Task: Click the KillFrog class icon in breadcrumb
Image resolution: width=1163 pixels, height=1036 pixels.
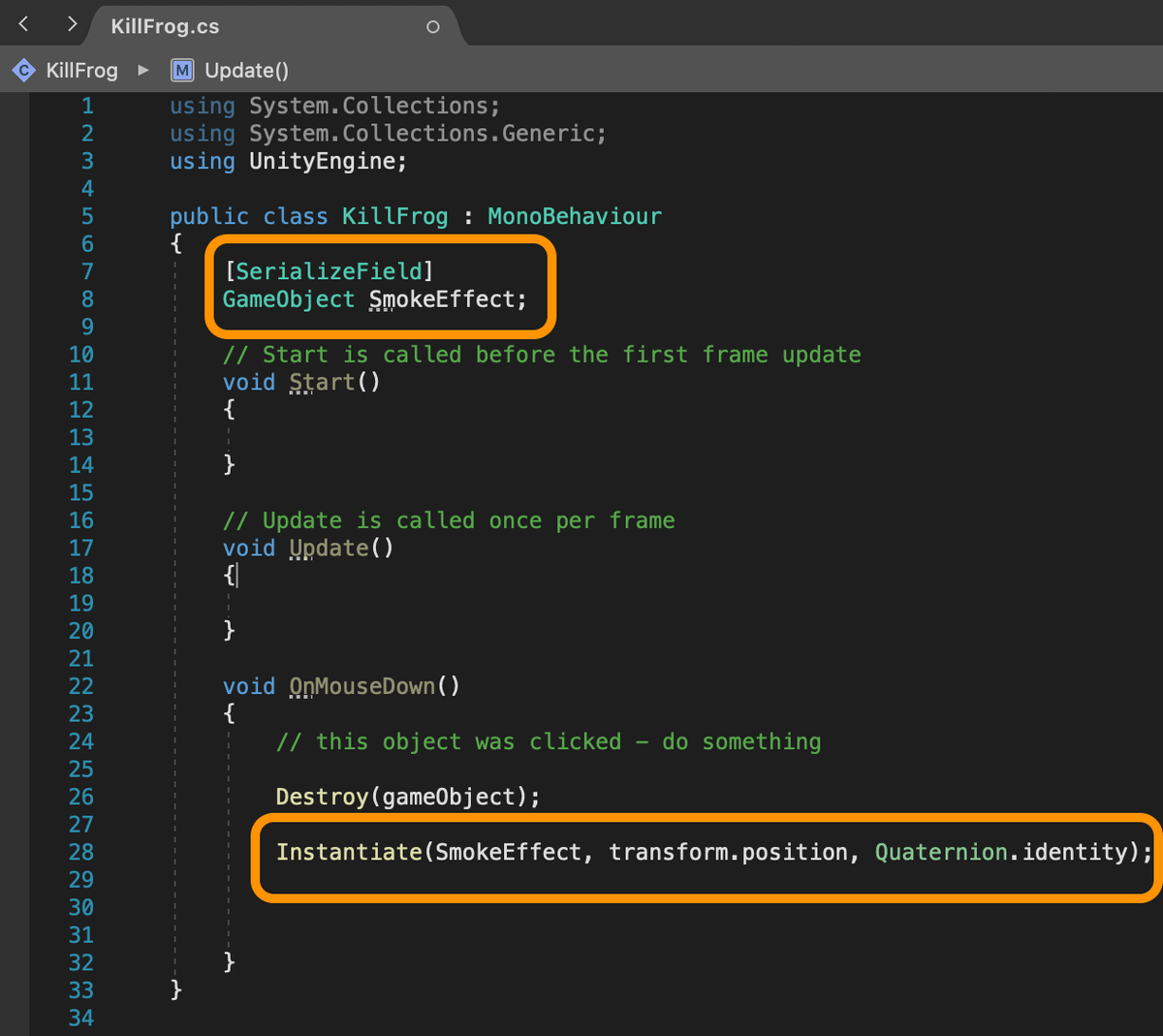Action: click(x=23, y=71)
